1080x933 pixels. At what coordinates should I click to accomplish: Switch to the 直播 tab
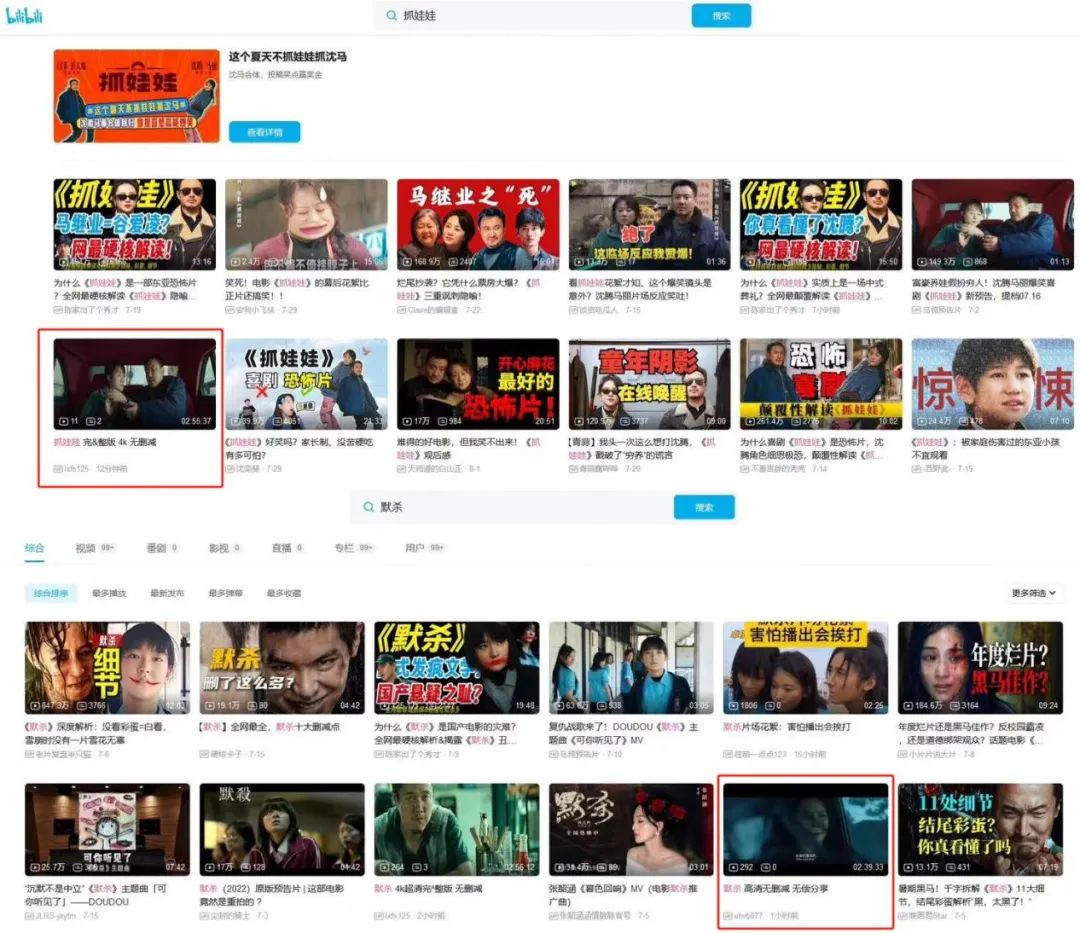pyautogui.click(x=287, y=548)
